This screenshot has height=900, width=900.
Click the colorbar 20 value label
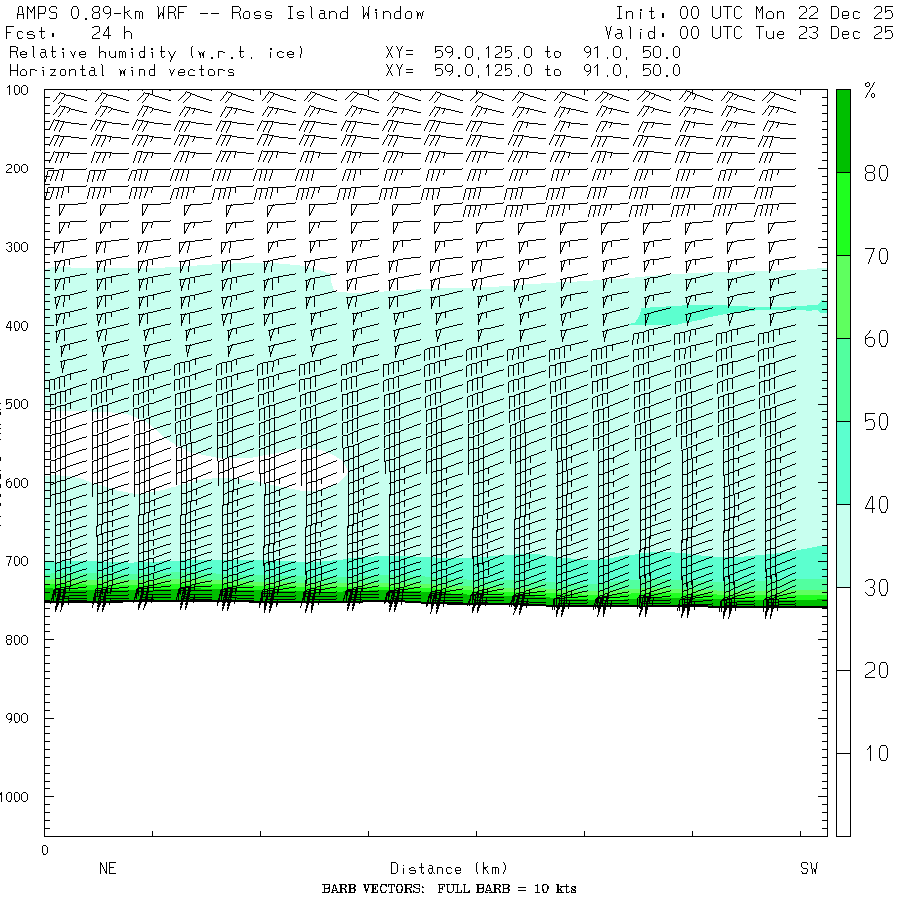tap(876, 670)
